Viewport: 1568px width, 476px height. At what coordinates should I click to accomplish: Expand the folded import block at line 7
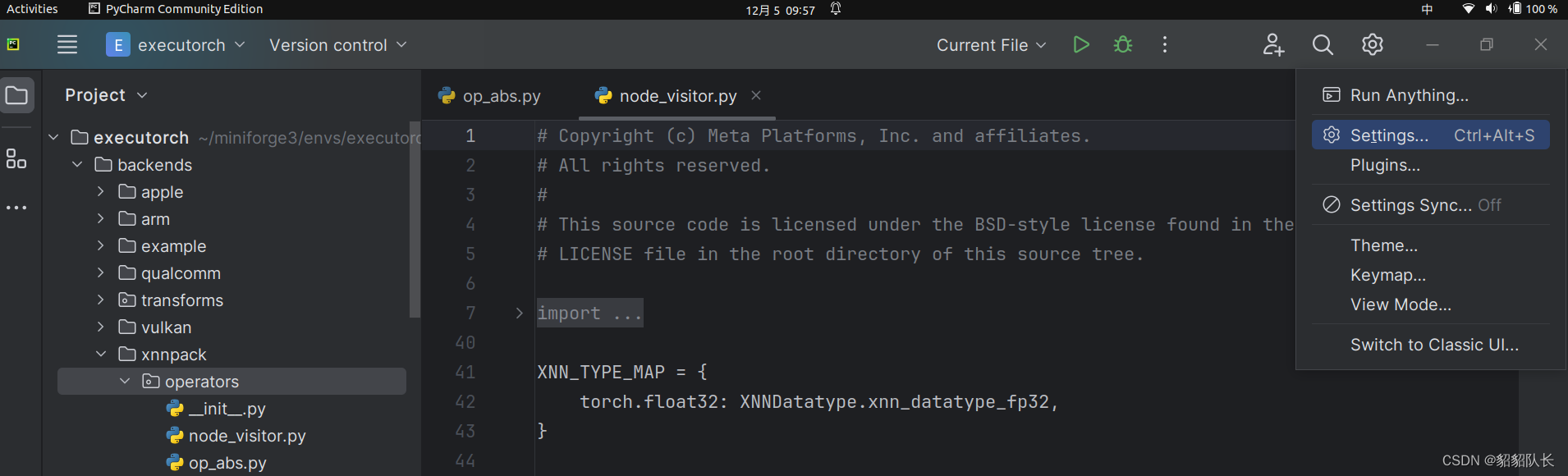519,313
